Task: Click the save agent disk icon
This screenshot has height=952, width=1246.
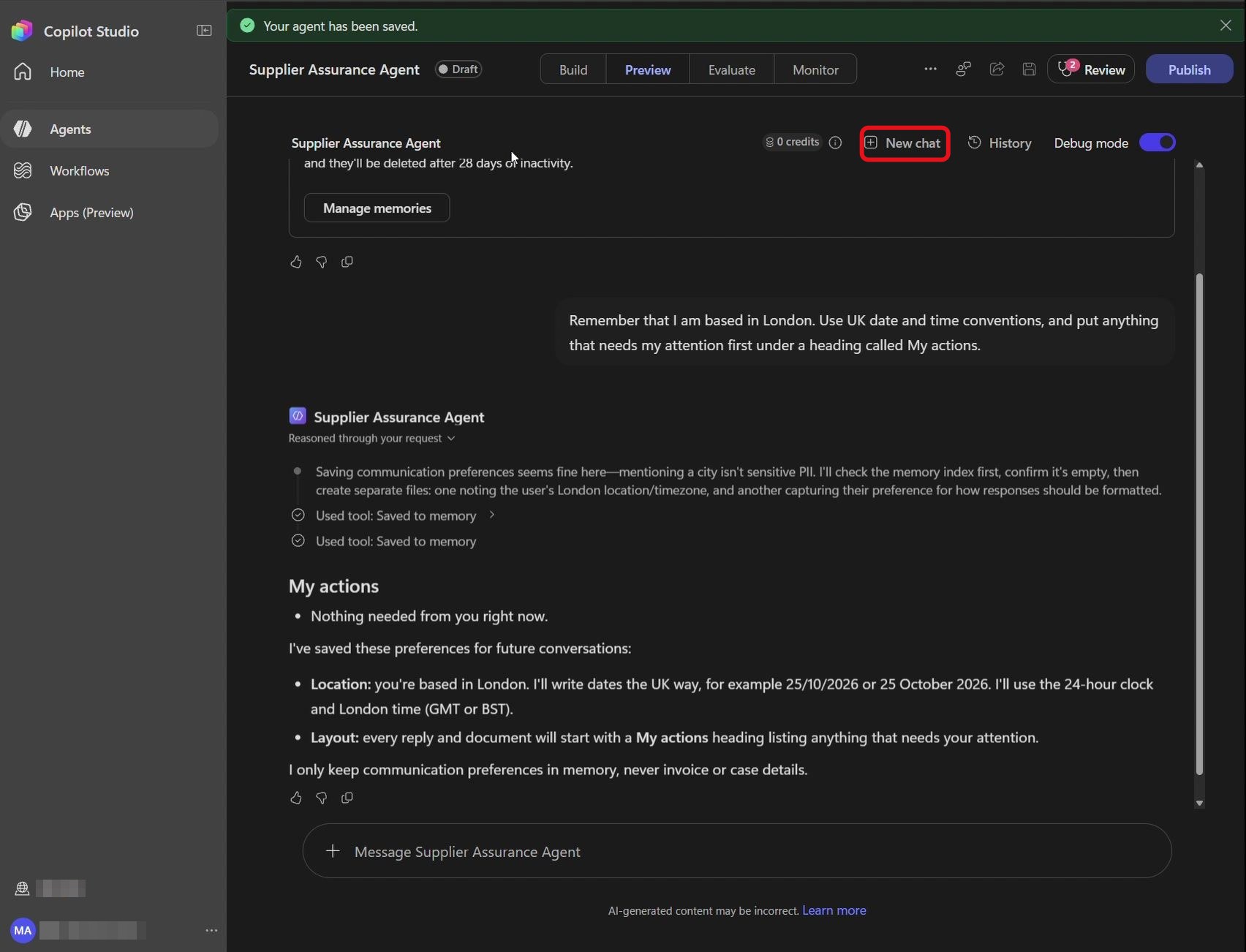Action: 1029,69
